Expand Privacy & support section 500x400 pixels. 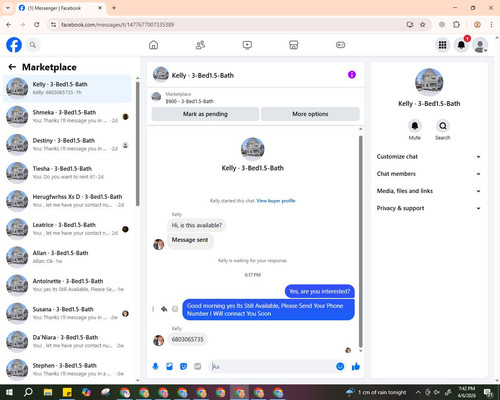click(x=429, y=208)
